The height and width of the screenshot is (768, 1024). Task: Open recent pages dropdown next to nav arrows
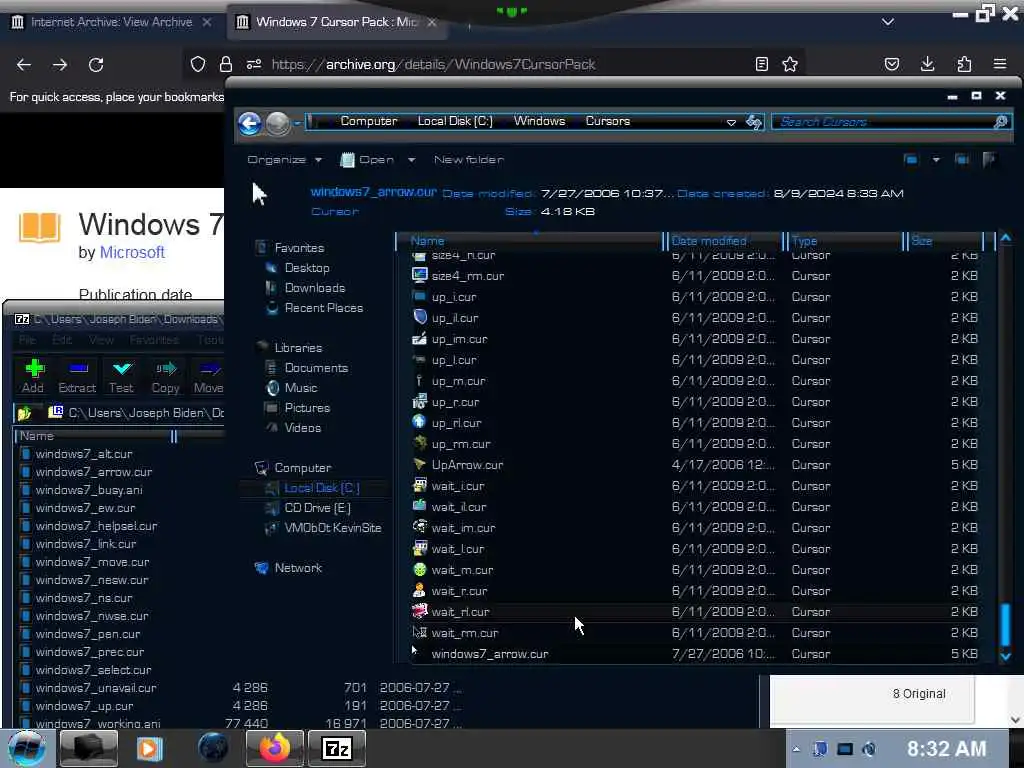coord(297,123)
